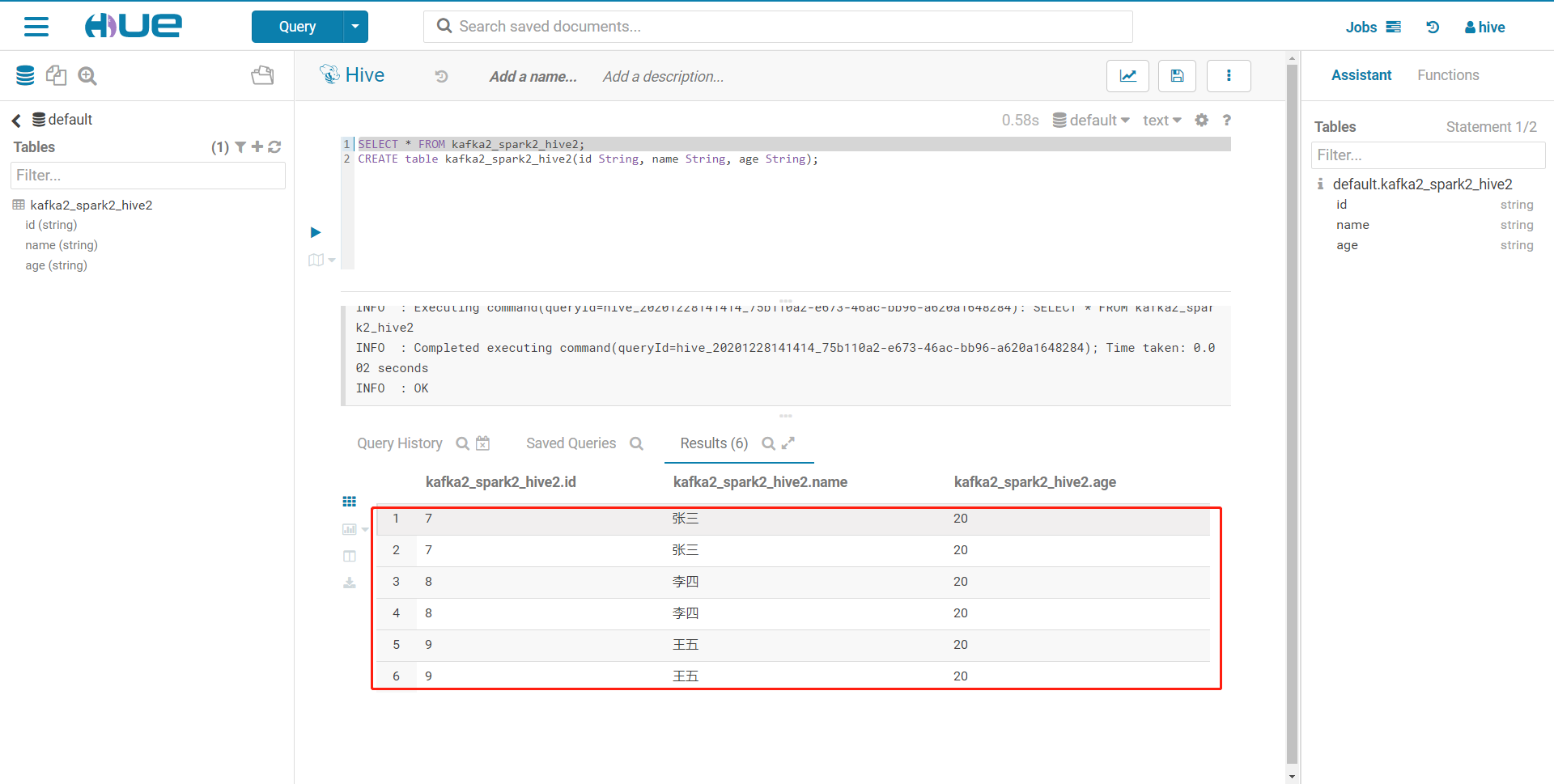This screenshot has width=1554, height=784.
Task: Open the chart presentation mode button
Action: [1127, 76]
